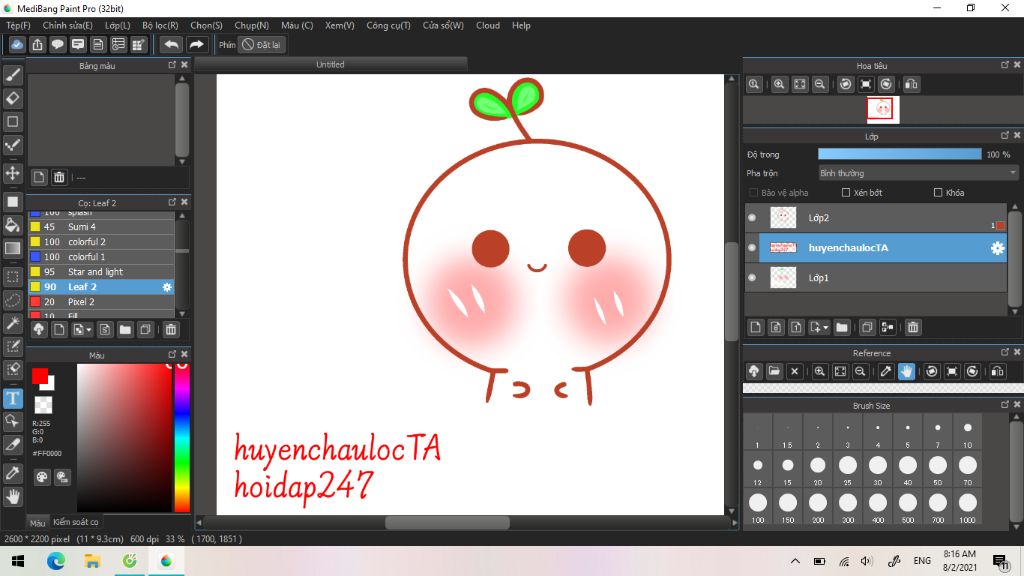
Task: Select the Text tool
Action: click(12, 398)
